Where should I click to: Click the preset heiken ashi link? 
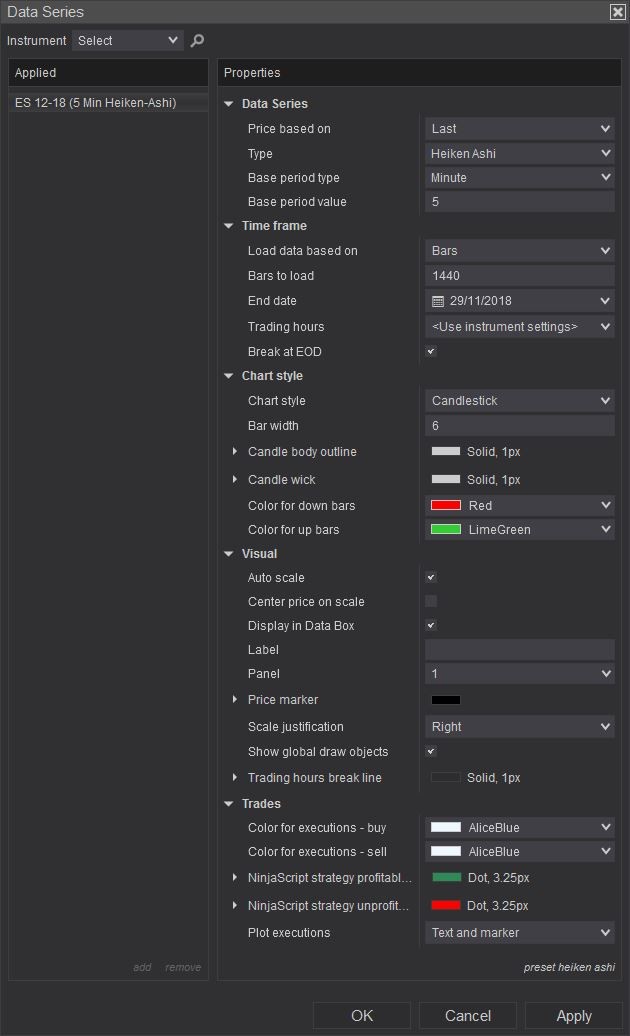[x=569, y=967]
